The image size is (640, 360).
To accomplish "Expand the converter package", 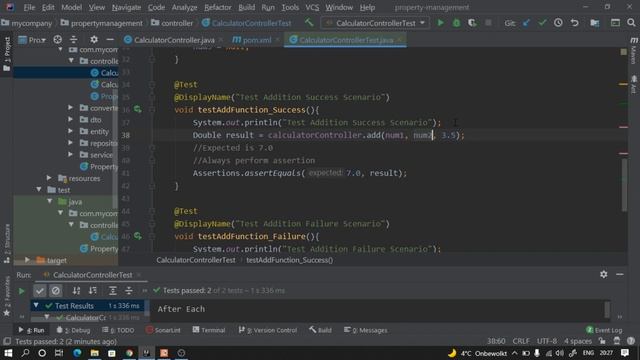I will tap(71, 108).
